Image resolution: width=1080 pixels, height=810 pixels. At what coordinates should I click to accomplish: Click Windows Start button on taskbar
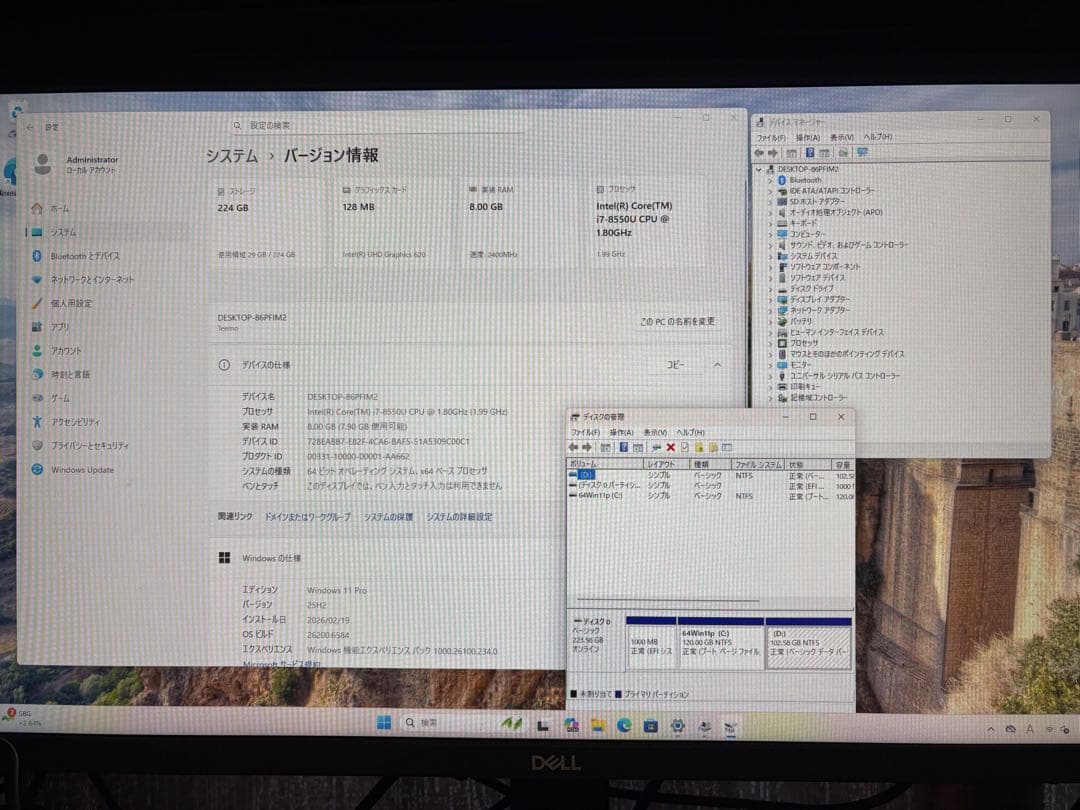coord(384,723)
